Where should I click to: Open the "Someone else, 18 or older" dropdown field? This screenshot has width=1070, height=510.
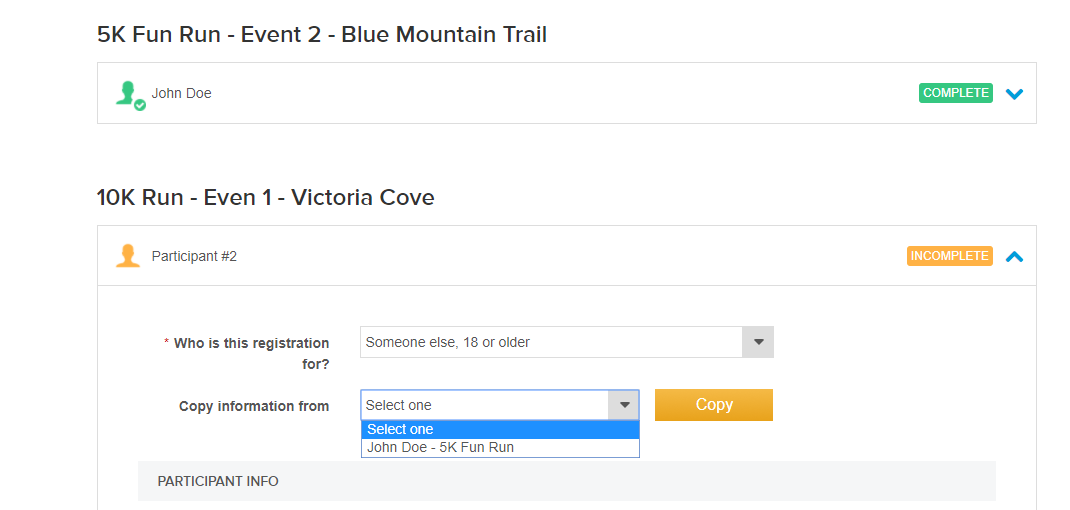click(x=550, y=342)
